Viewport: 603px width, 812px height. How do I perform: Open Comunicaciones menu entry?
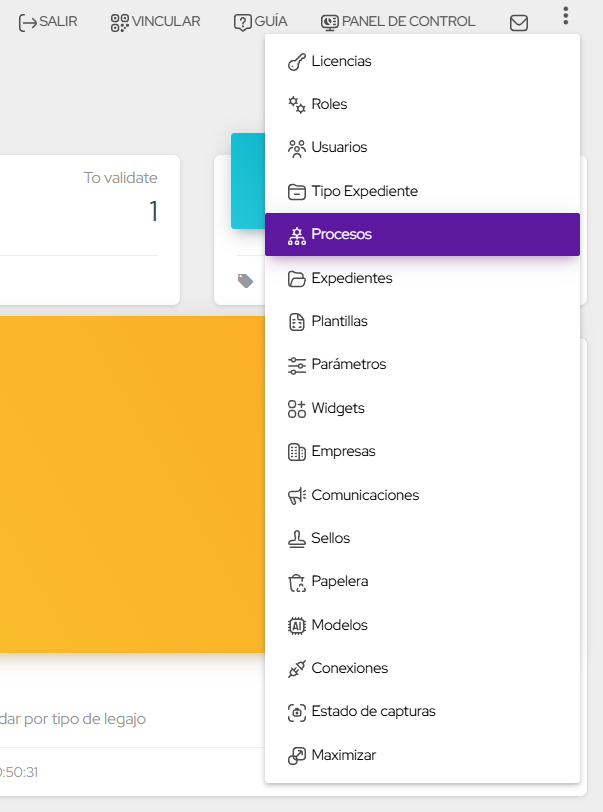tap(364, 496)
